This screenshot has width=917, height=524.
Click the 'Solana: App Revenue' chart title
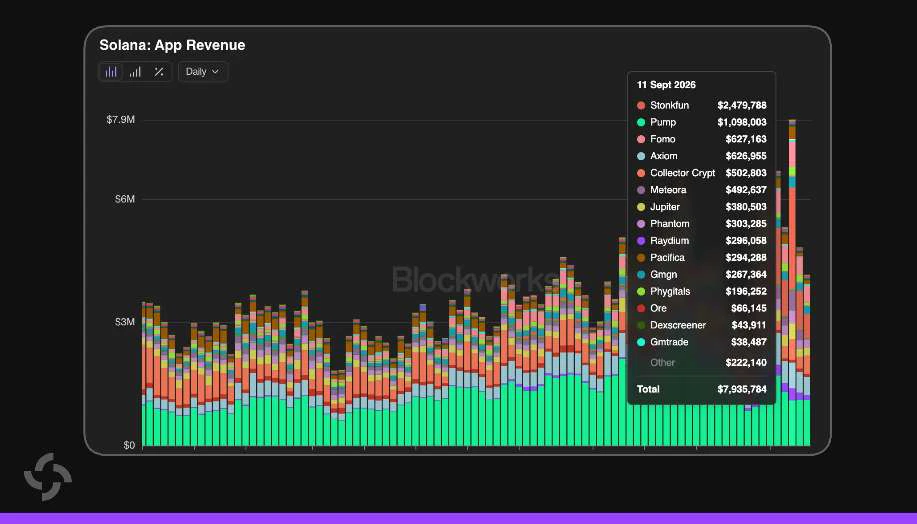pyautogui.click(x=172, y=45)
